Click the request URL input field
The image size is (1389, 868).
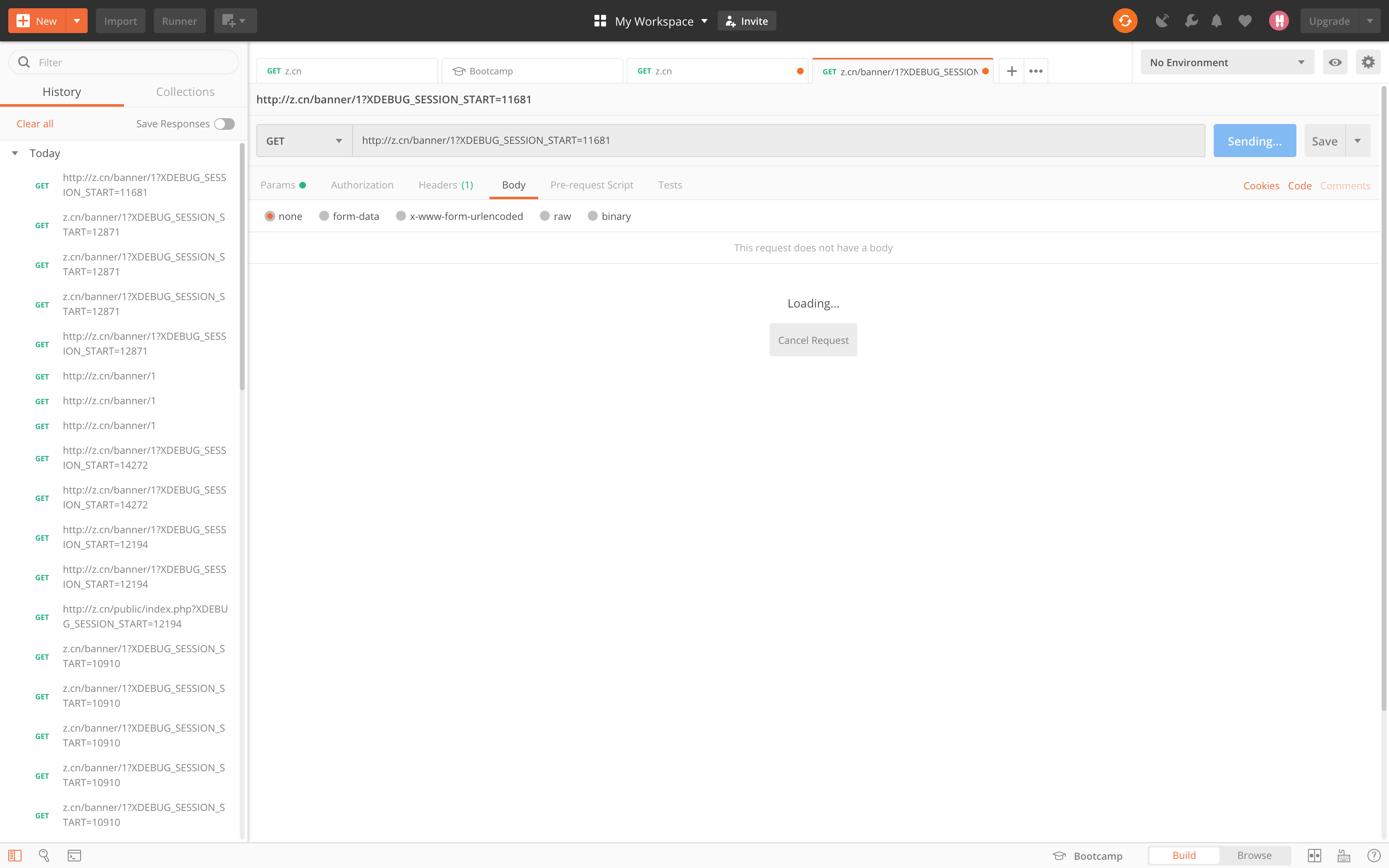point(778,141)
